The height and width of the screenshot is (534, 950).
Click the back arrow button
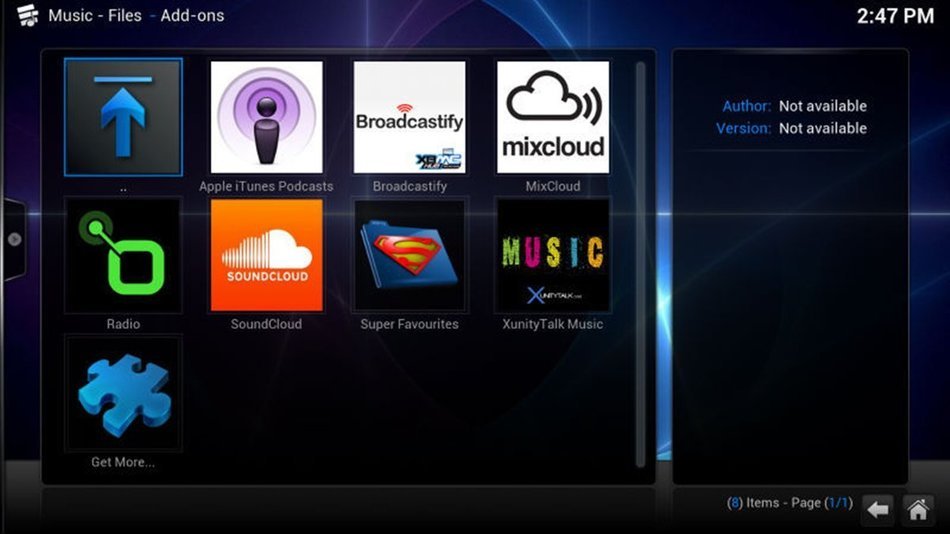coord(877,509)
